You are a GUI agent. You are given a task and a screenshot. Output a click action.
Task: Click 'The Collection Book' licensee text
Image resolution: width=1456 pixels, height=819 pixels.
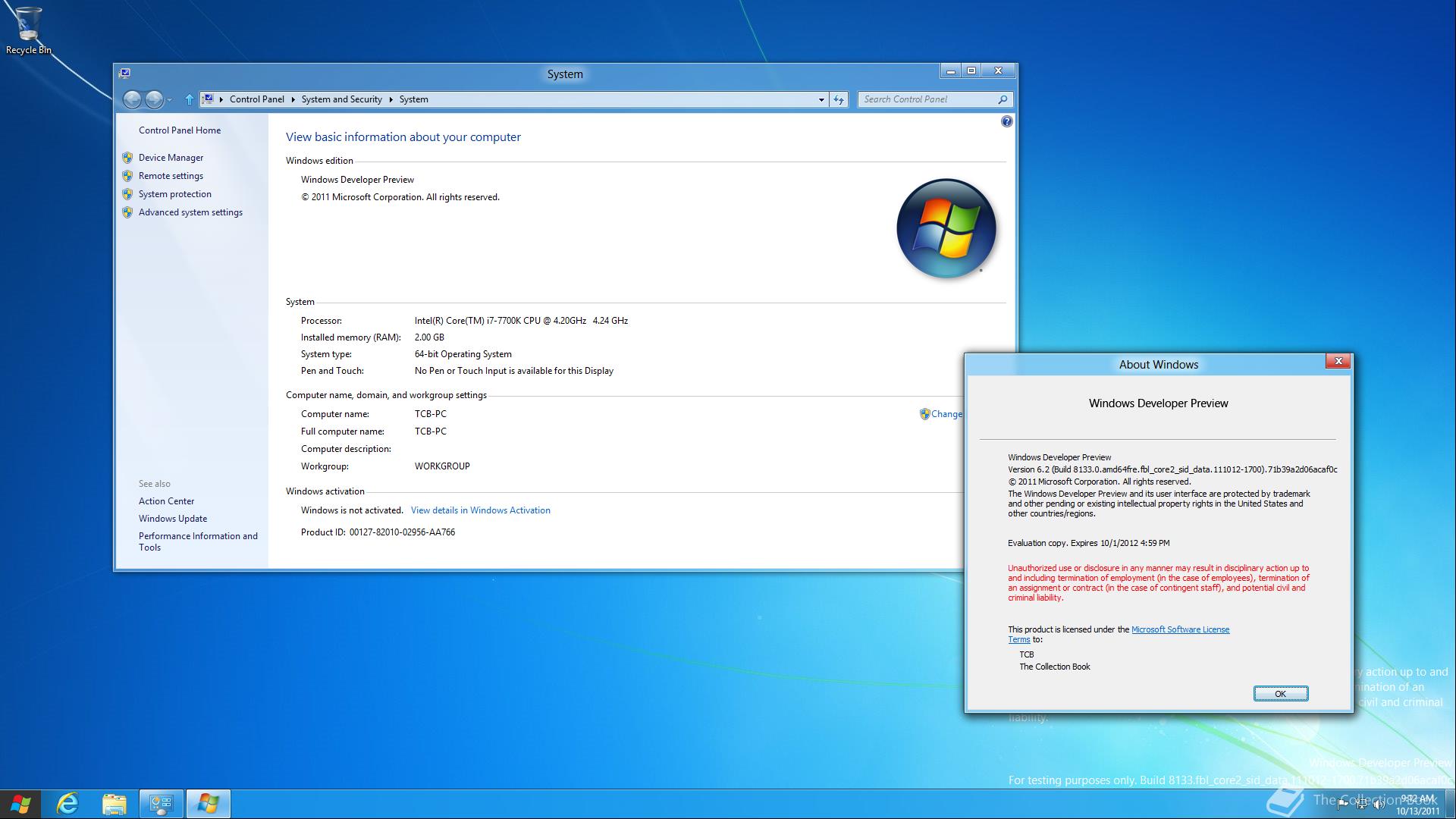click(1054, 667)
